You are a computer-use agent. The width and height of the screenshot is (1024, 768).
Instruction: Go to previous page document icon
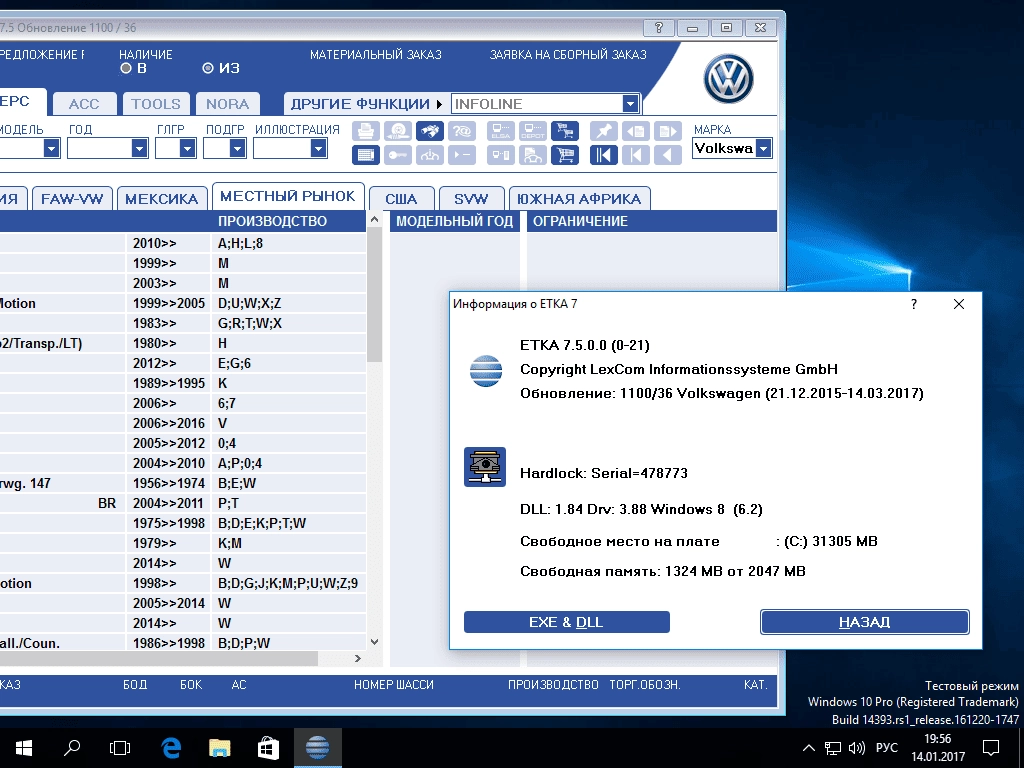click(x=636, y=131)
